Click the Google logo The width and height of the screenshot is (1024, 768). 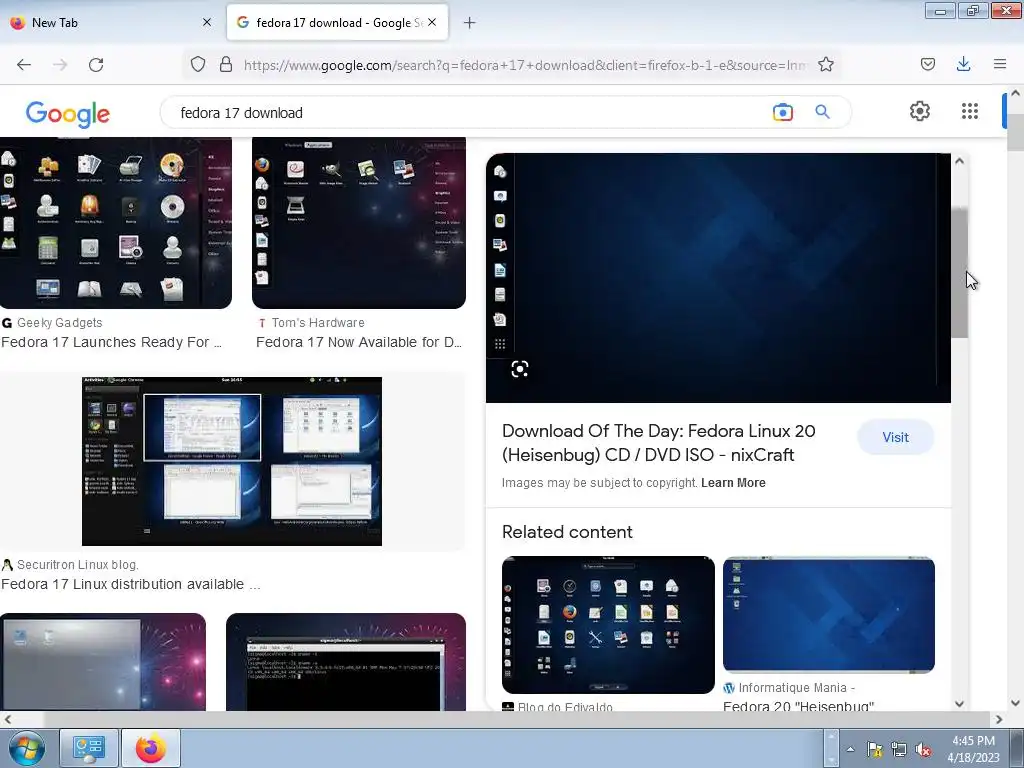click(x=68, y=114)
